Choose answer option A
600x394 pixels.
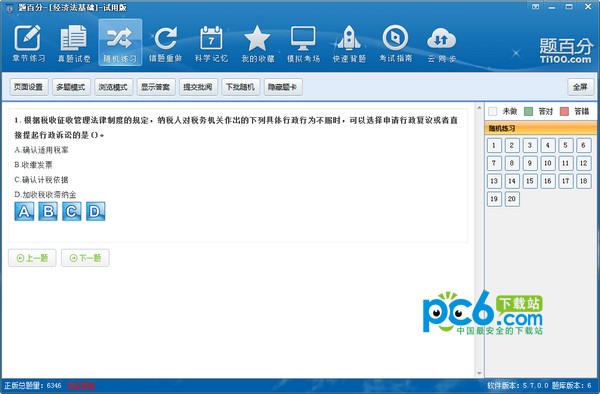(x=24, y=212)
